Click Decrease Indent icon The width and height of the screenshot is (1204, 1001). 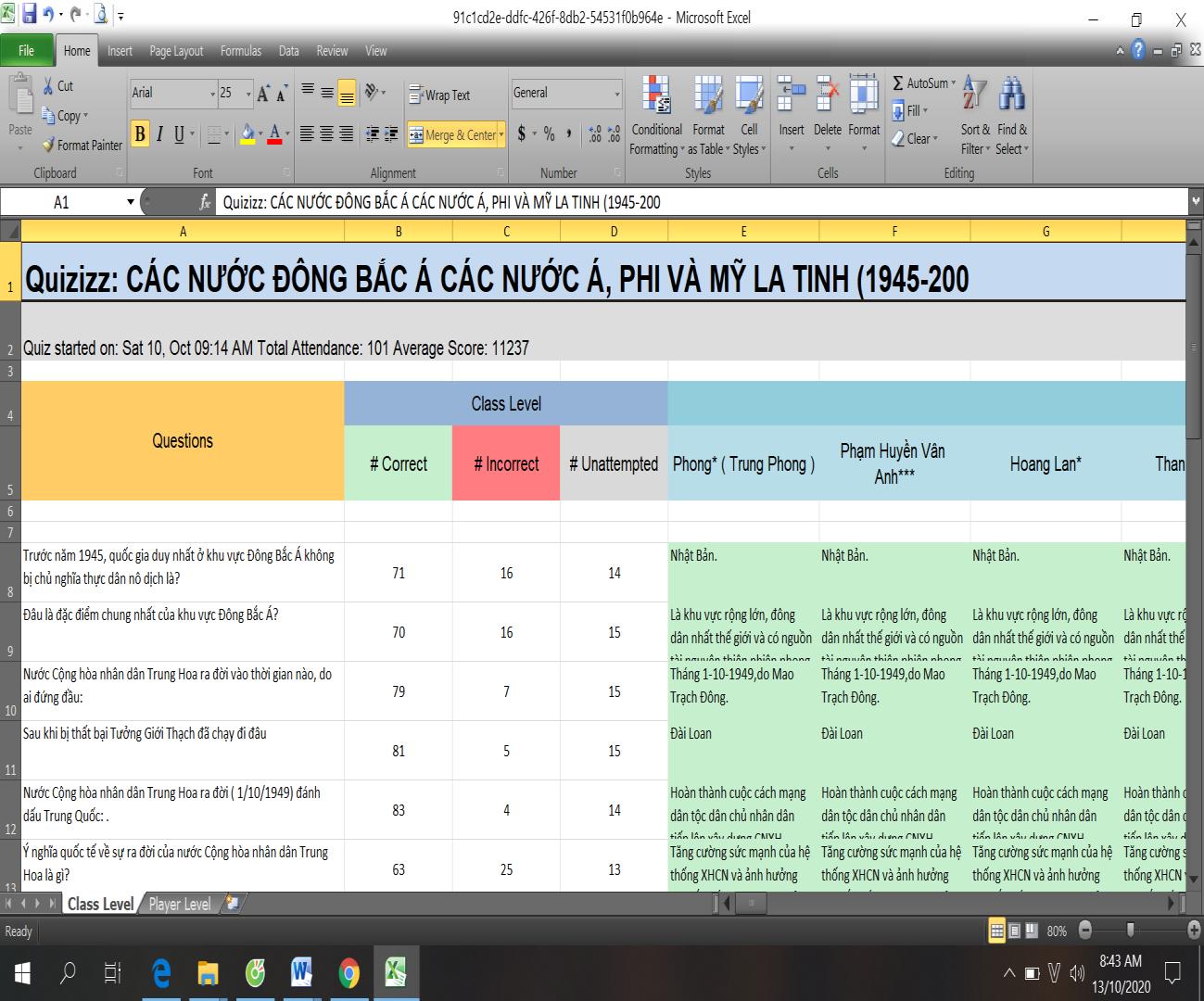point(373,135)
